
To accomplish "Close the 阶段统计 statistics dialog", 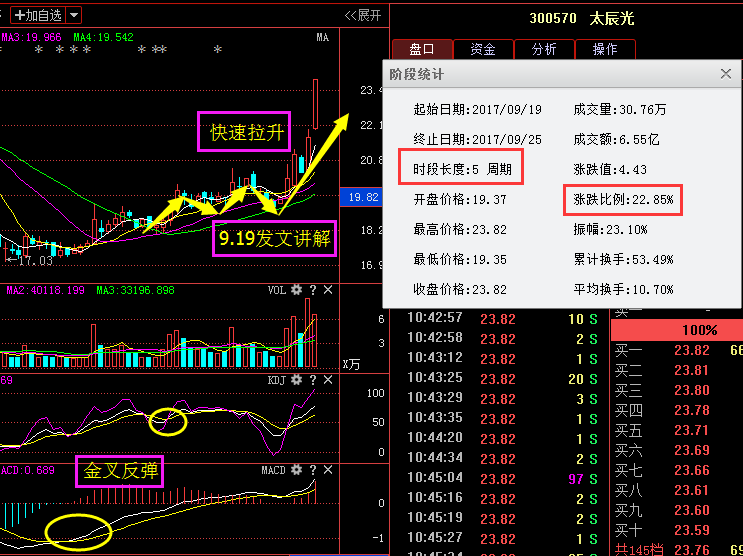I will click(x=726, y=74).
